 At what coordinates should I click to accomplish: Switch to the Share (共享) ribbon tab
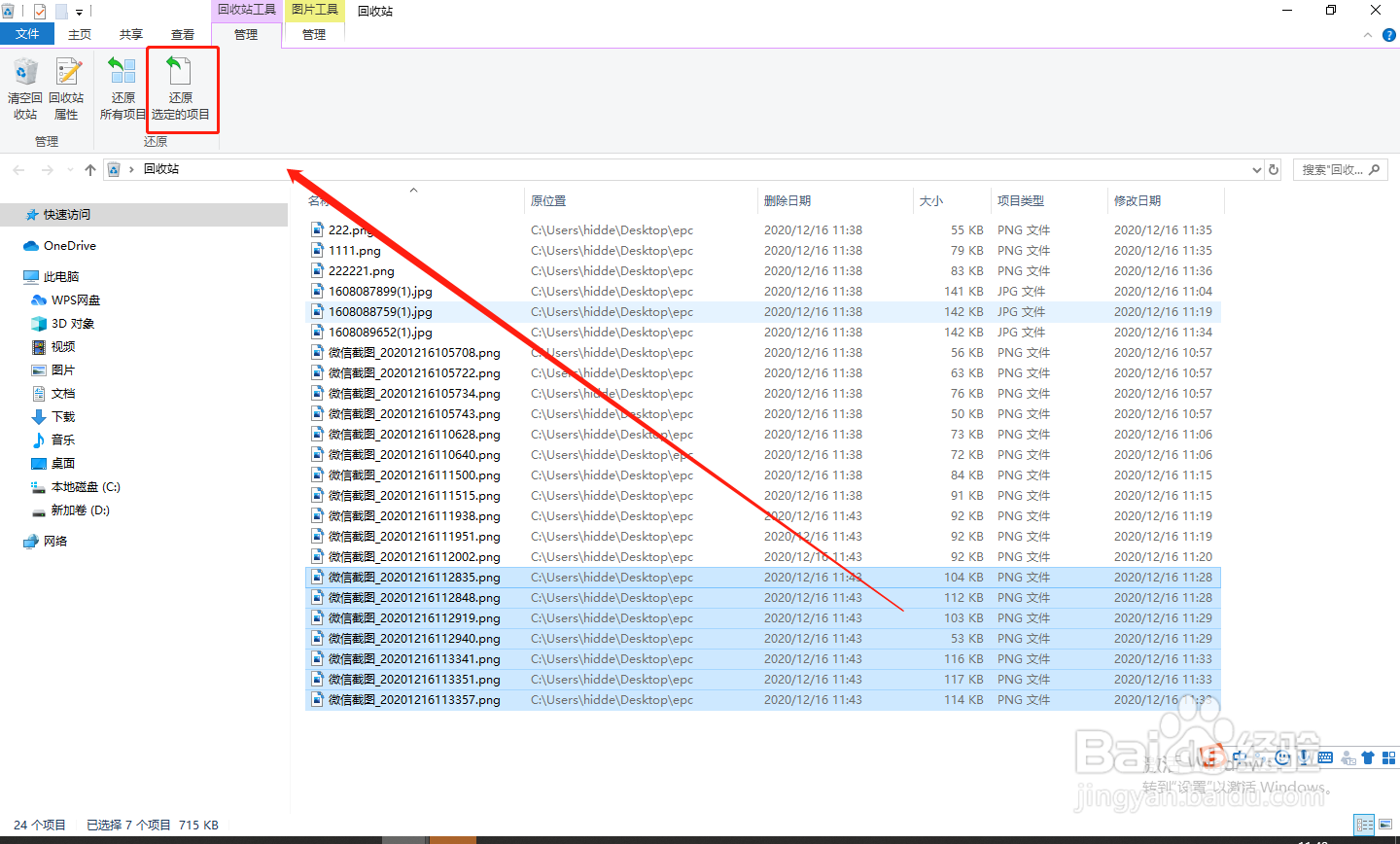(x=131, y=34)
